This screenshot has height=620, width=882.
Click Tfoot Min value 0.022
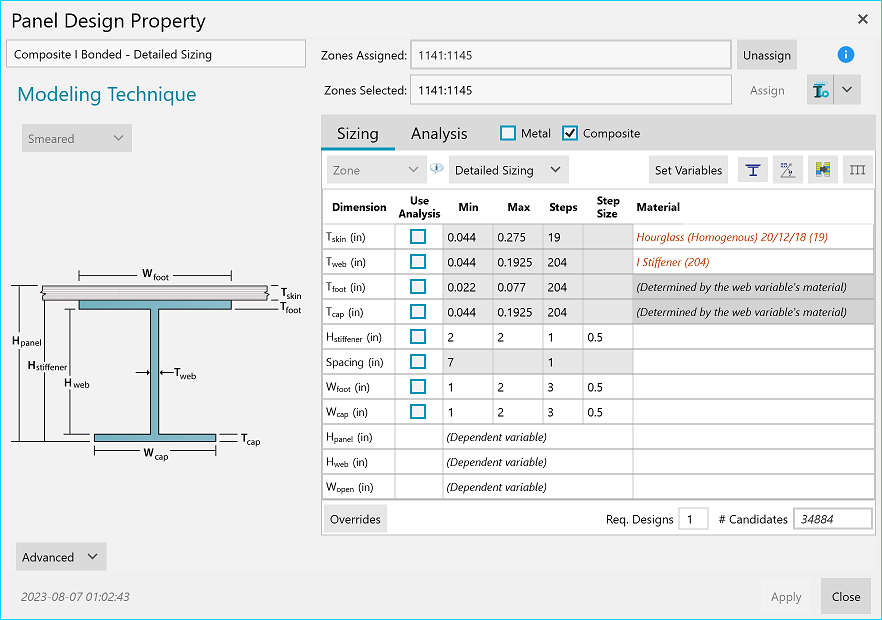[468, 287]
